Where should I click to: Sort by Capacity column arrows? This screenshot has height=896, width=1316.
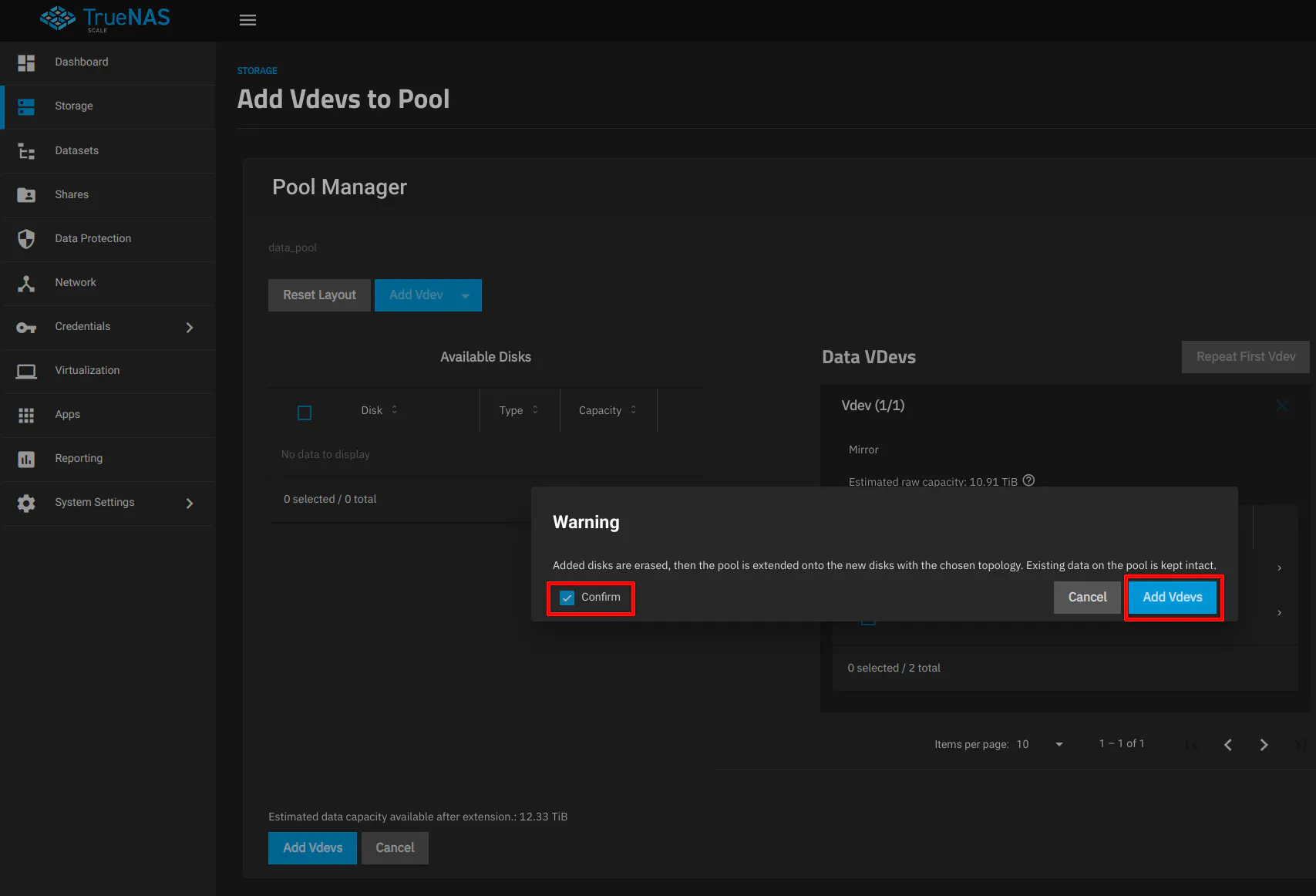[634, 409]
